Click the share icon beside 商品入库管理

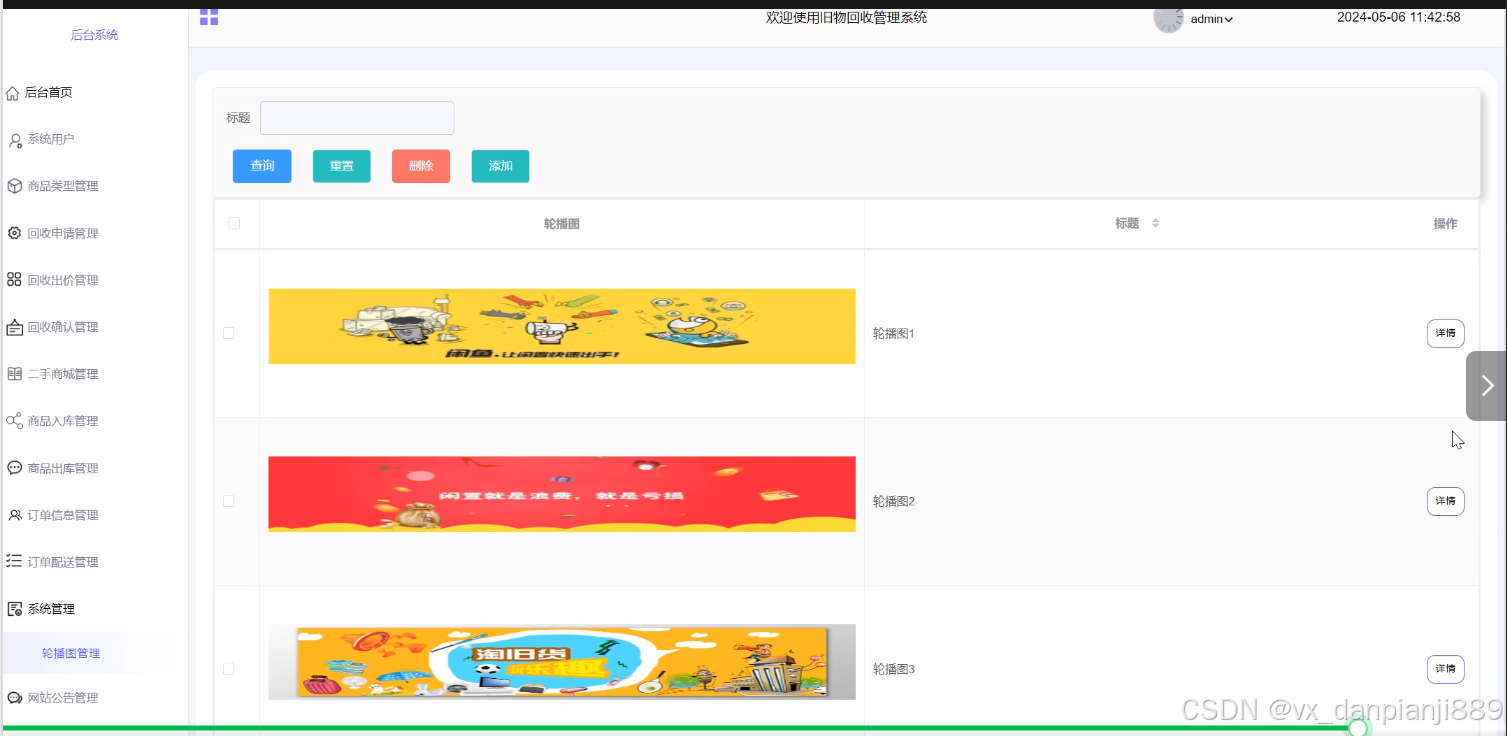(14, 421)
